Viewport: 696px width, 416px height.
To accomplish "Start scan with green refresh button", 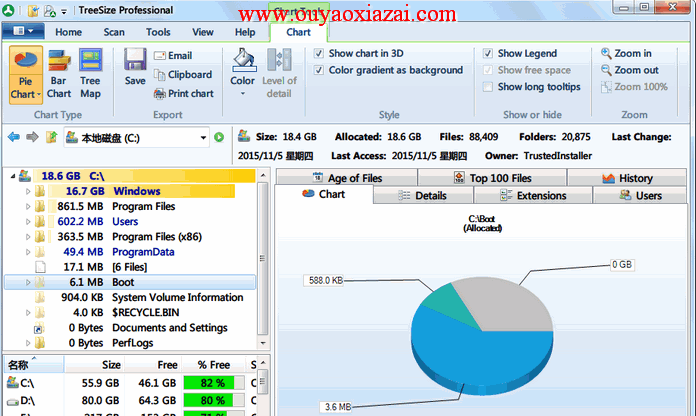I will coord(219,137).
